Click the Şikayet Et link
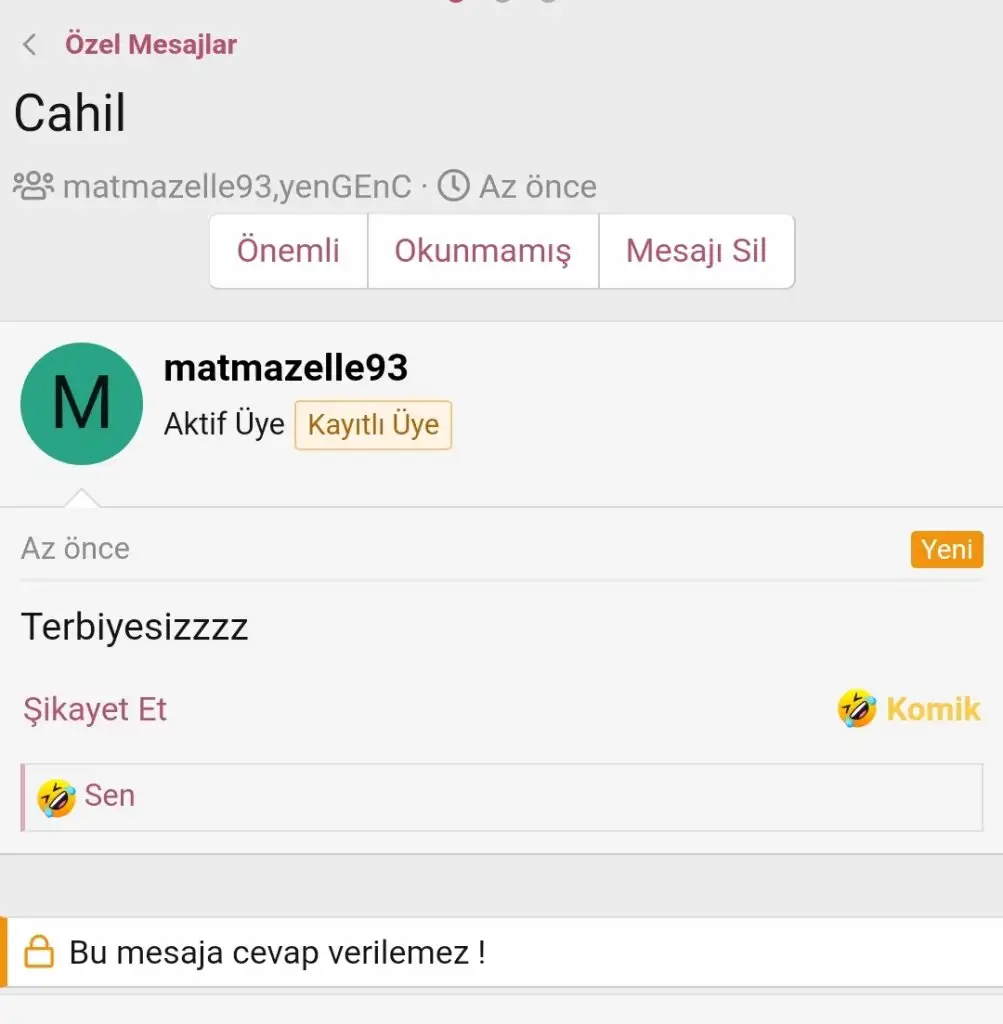The height and width of the screenshot is (1024, 1003). (x=95, y=710)
